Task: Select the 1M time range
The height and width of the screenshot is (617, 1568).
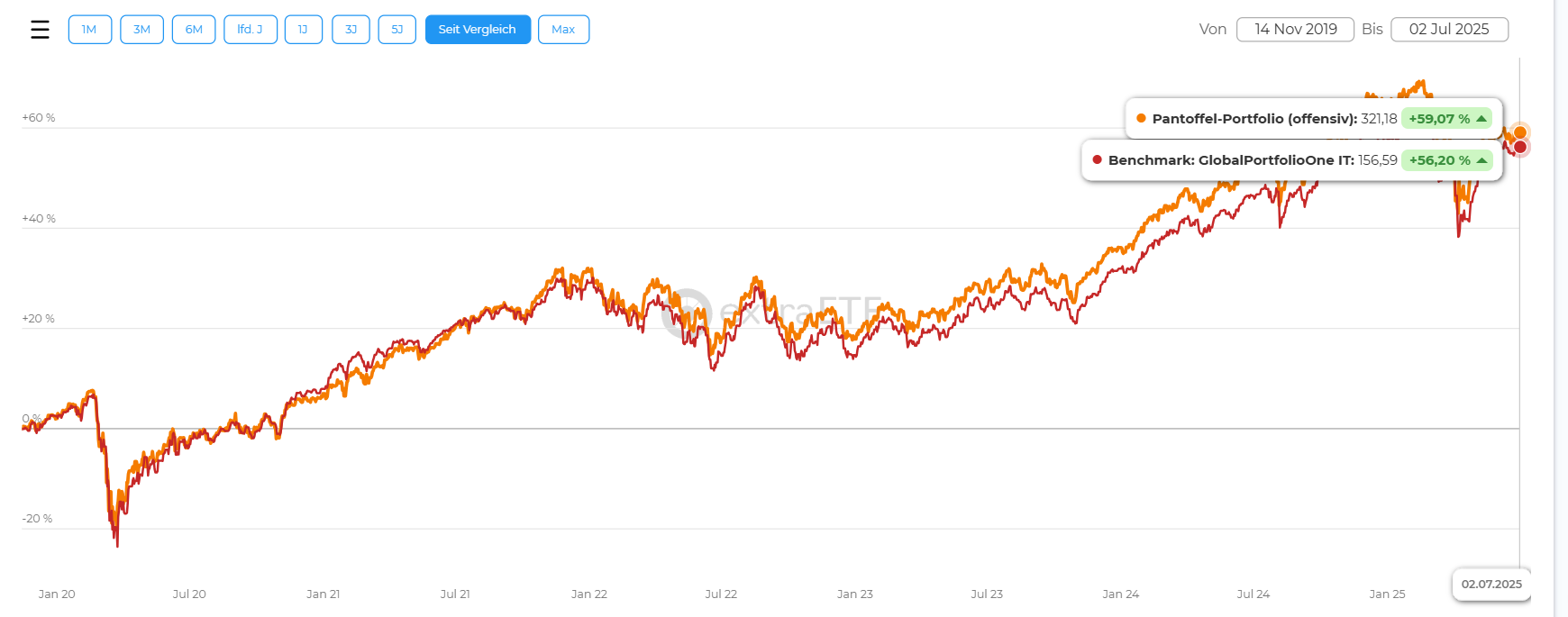Action: 89,30
